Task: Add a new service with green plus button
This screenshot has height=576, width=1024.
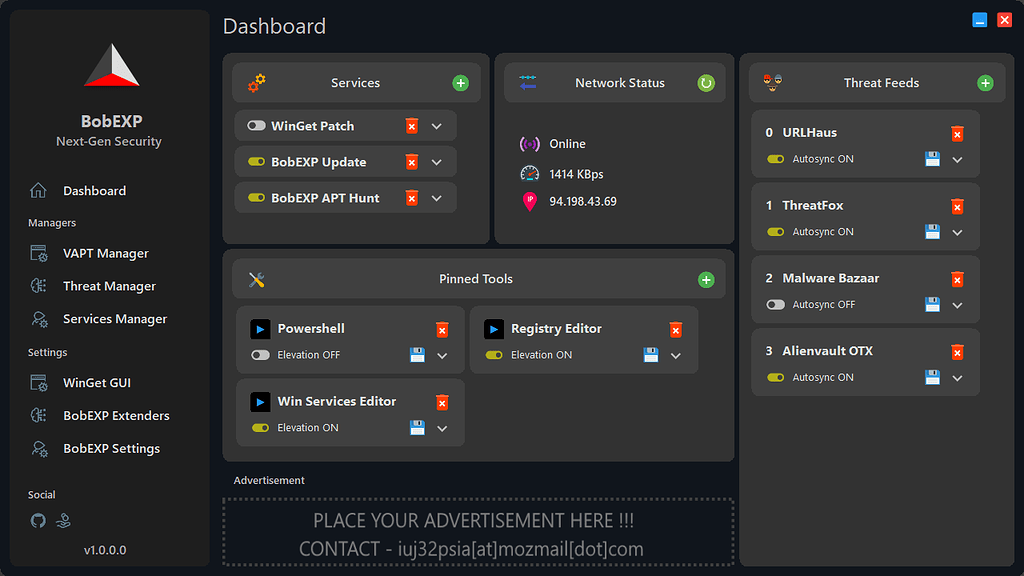Action: tap(460, 83)
